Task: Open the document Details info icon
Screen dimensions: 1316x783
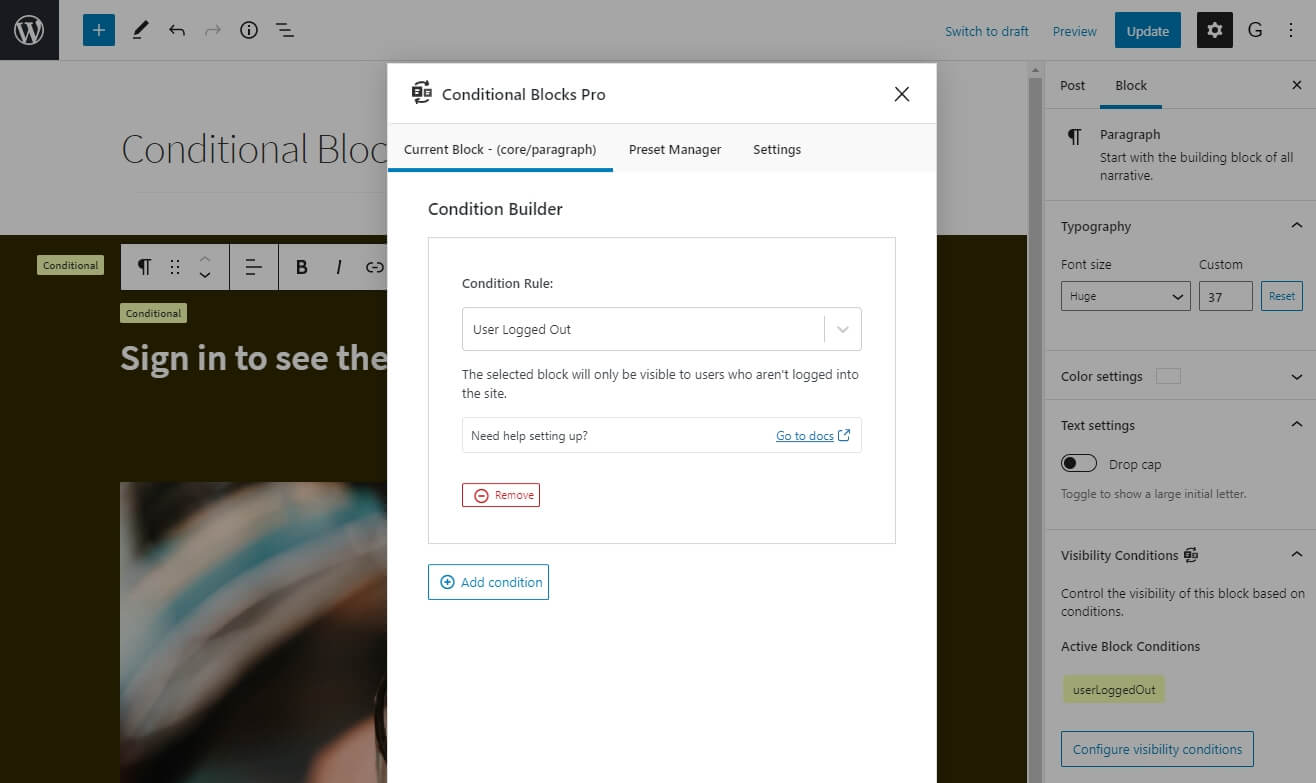Action: pyautogui.click(x=249, y=30)
